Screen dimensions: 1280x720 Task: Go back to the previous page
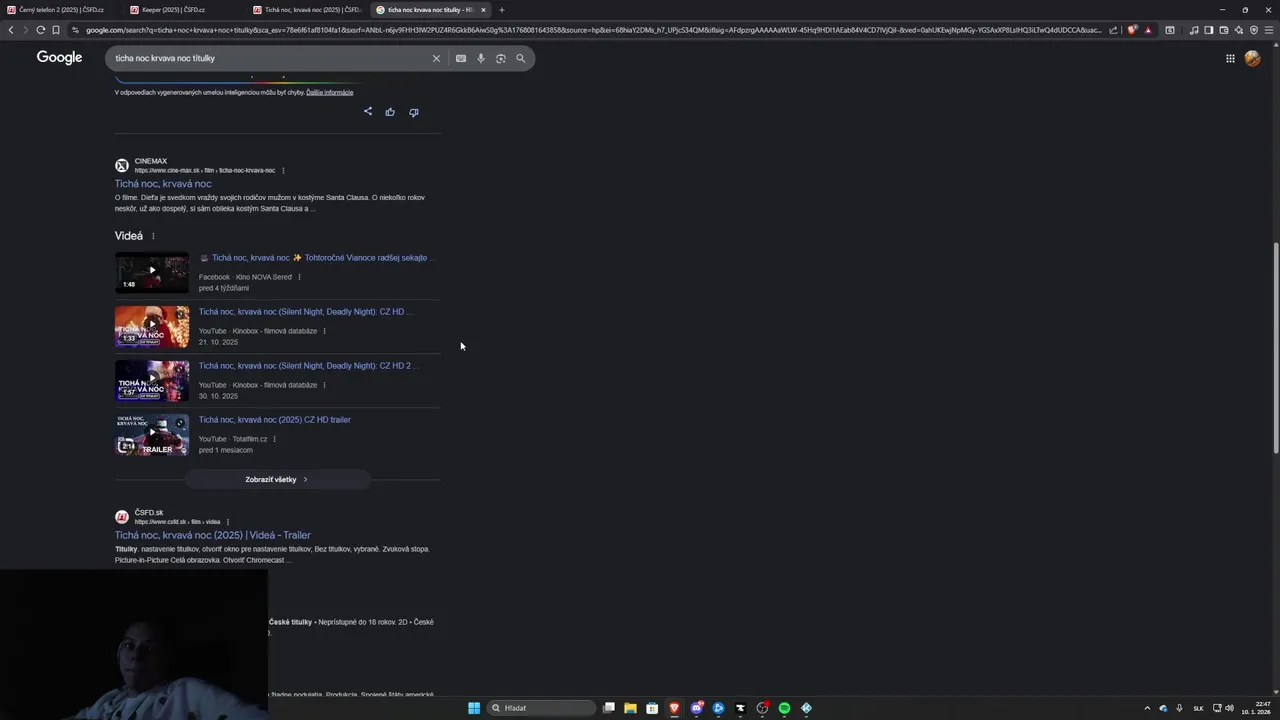click(11, 30)
